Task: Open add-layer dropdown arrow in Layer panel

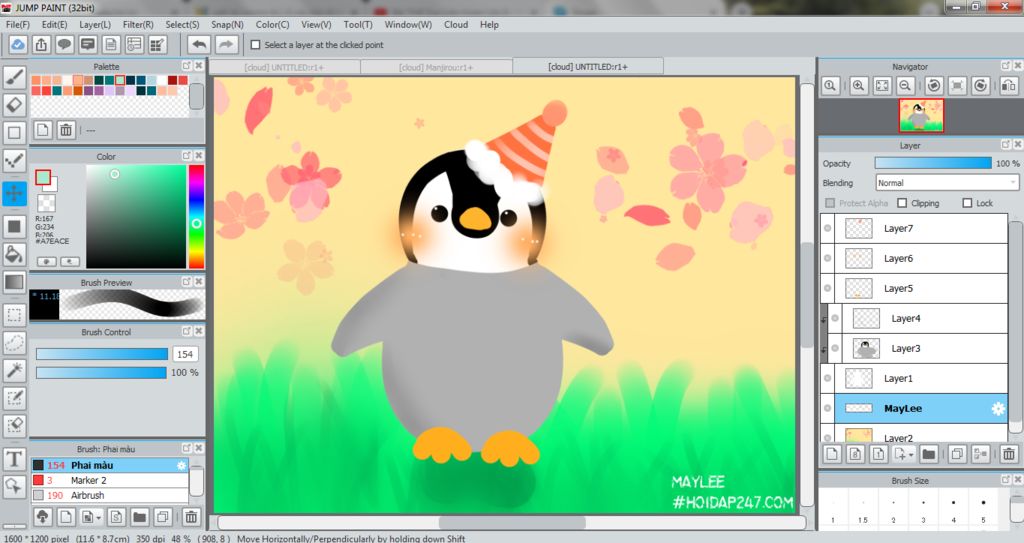Action: click(911, 454)
